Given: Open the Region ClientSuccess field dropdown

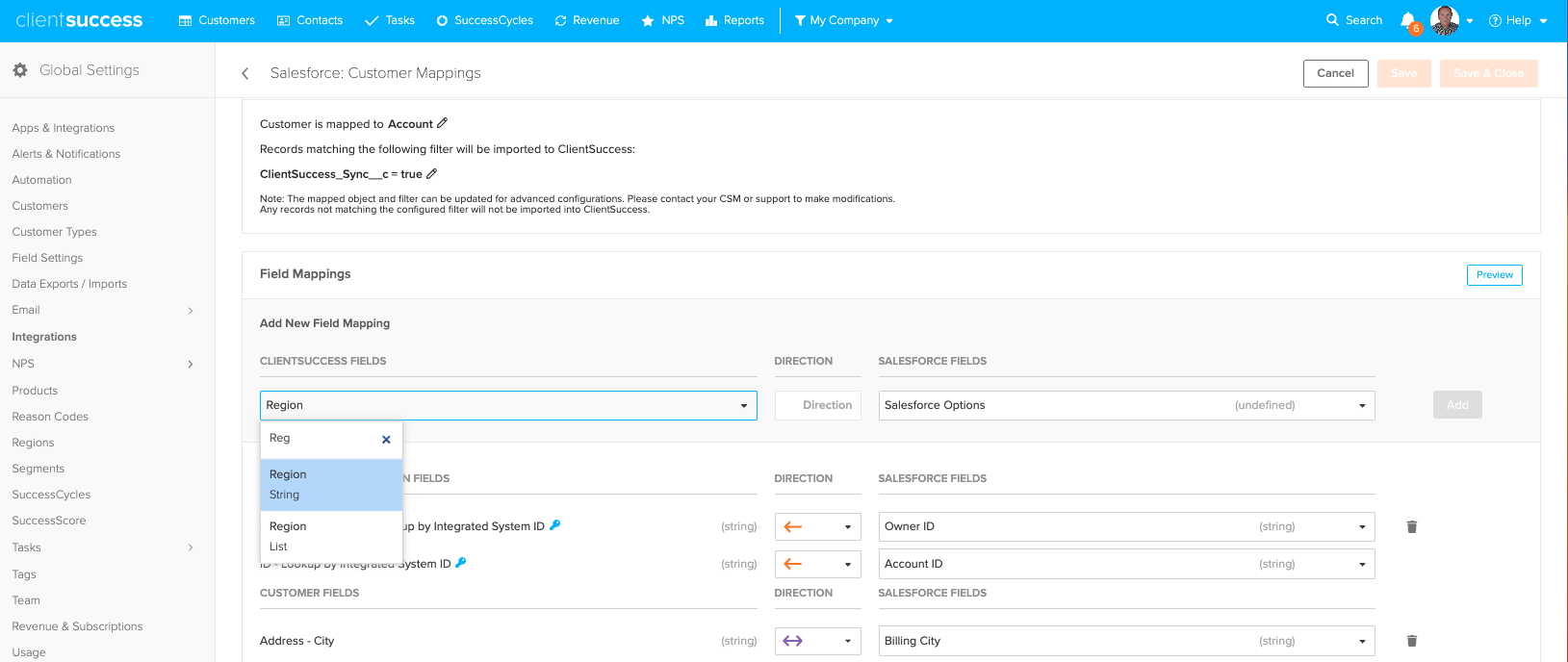Looking at the screenshot, I should tap(508, 405).
